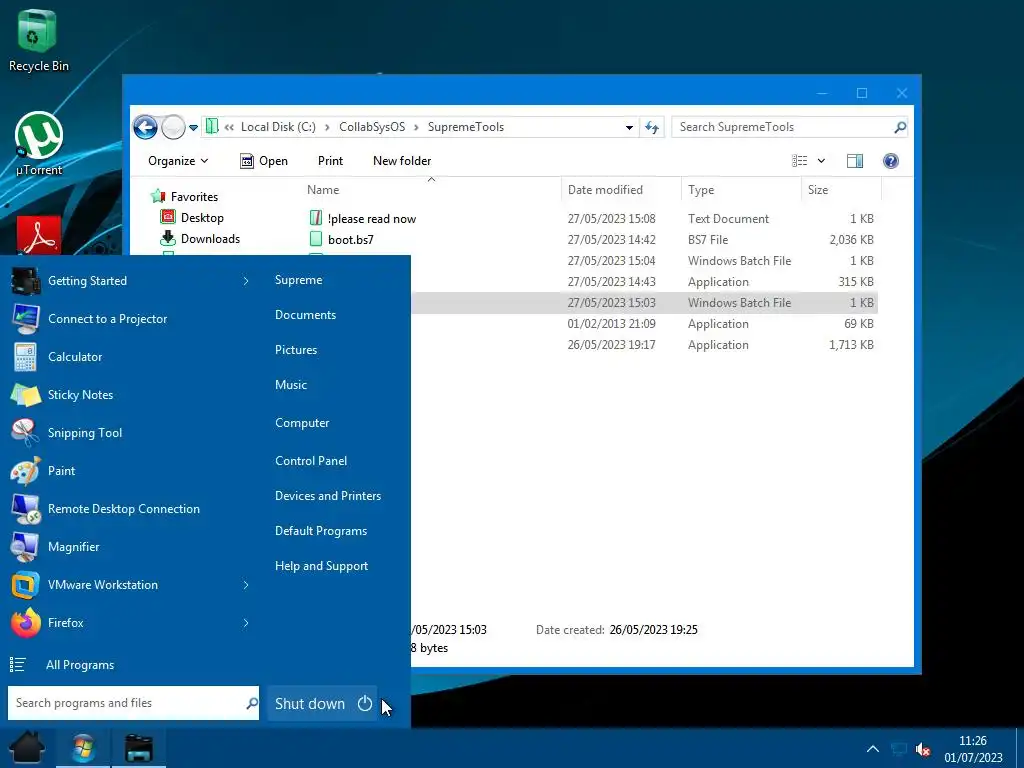Click the house icon on taskbar
Viewport: 1024px width, 768px height.
[27, 748]
